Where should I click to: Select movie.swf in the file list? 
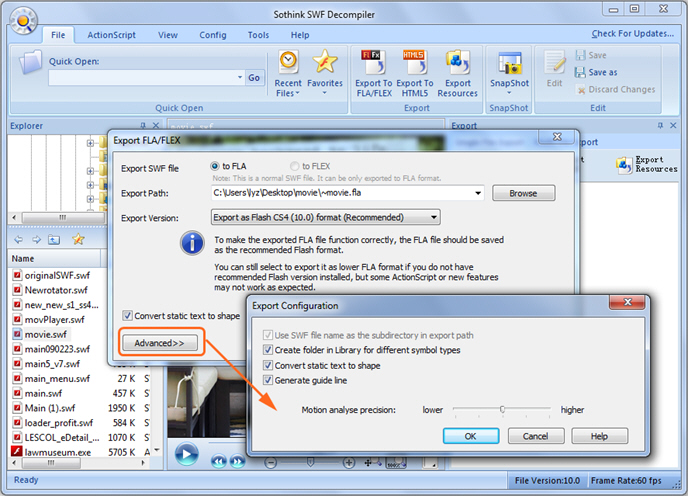(46, 334)
